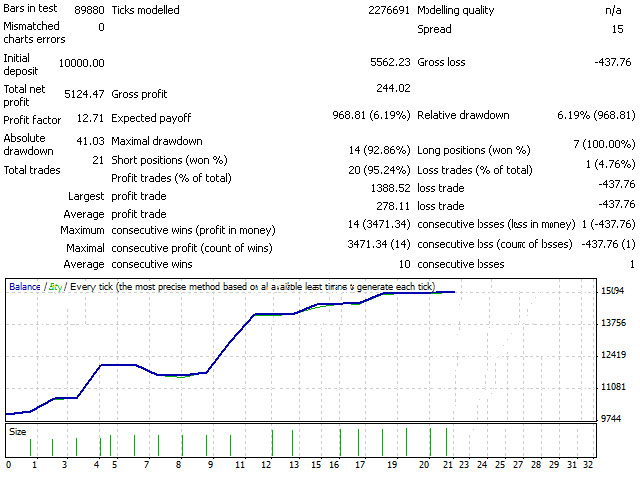Select the Expected payoff value 244.02
Screen dimensions: 640x480
click(391, 88)
